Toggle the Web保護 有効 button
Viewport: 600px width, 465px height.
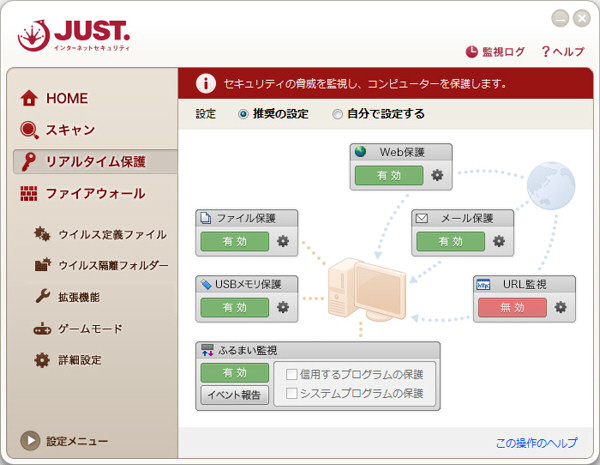[388, 176]
